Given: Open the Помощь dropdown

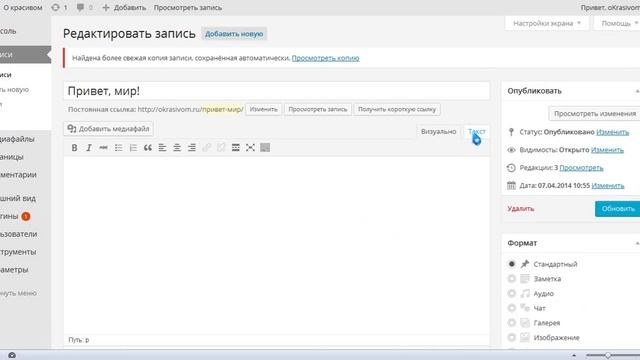Looking at the screenshot, I should 618,23.
